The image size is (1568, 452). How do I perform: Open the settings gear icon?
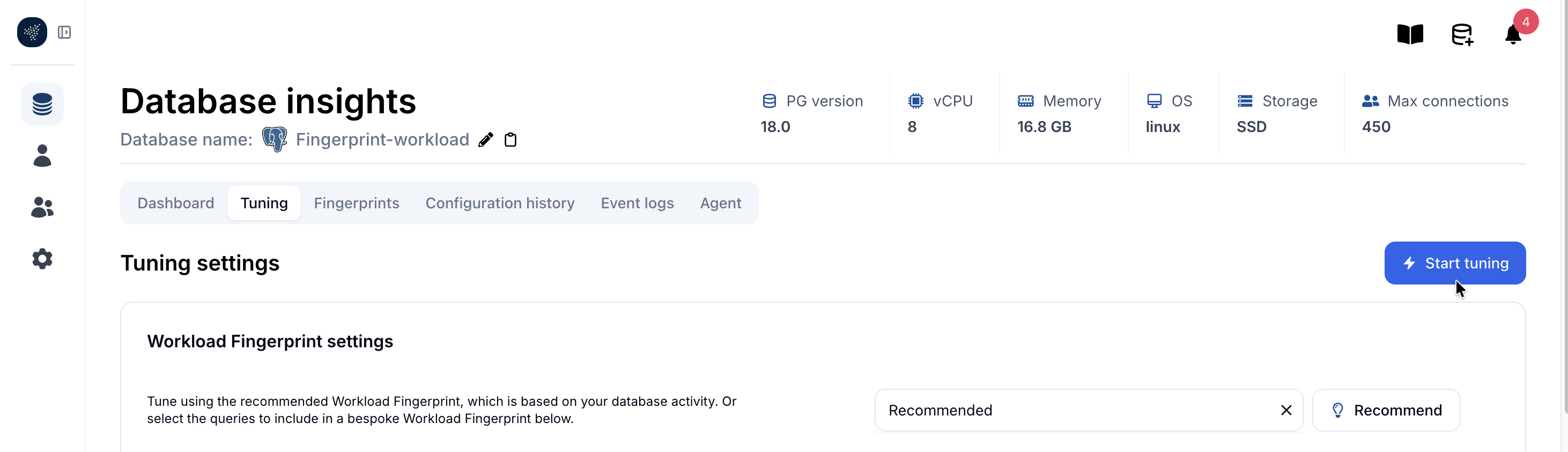click(42, 259)
